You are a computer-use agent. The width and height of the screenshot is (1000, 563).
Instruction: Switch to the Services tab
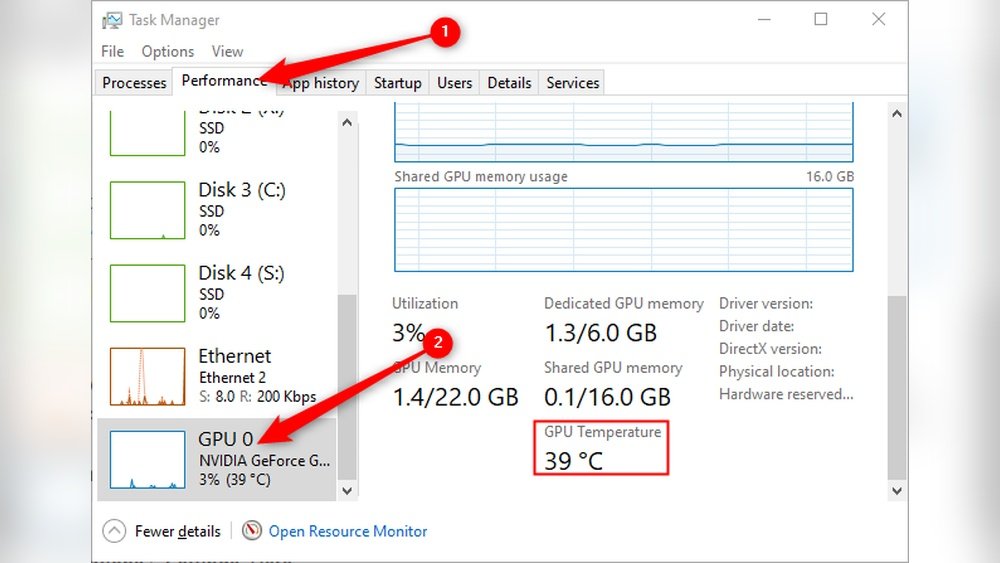pos(572,83)
